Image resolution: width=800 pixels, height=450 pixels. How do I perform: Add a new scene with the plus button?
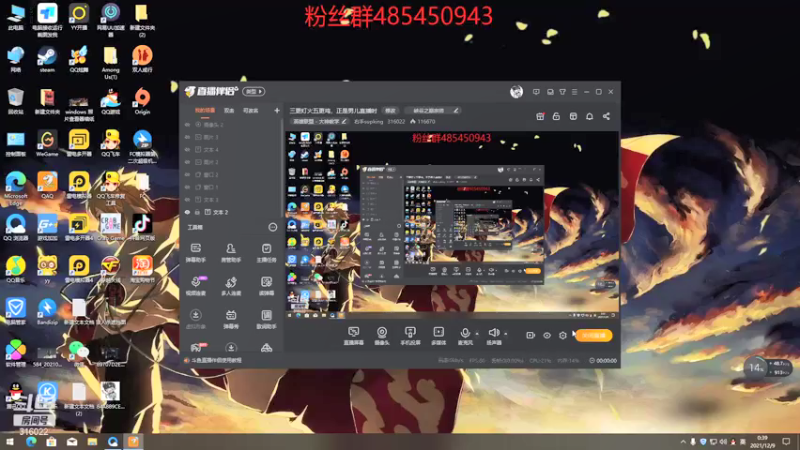pyautogui.click(x=277, y=110)
